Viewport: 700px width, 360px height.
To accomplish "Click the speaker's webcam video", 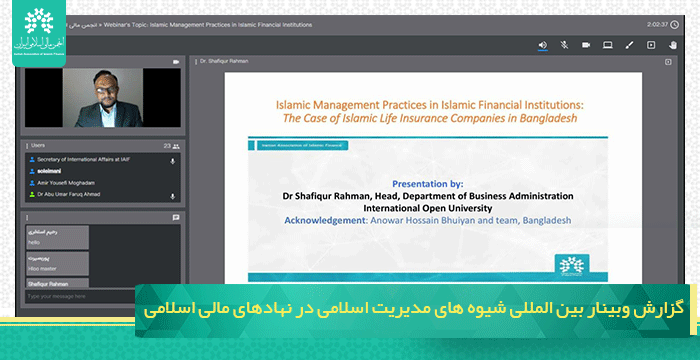I will click(x=103, y=98).
